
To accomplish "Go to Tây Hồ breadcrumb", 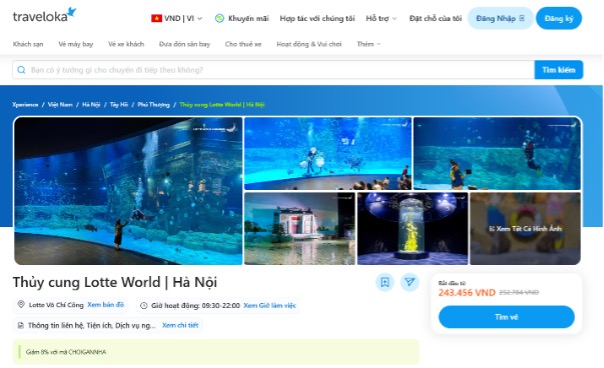I will click(x=119, y=104).
